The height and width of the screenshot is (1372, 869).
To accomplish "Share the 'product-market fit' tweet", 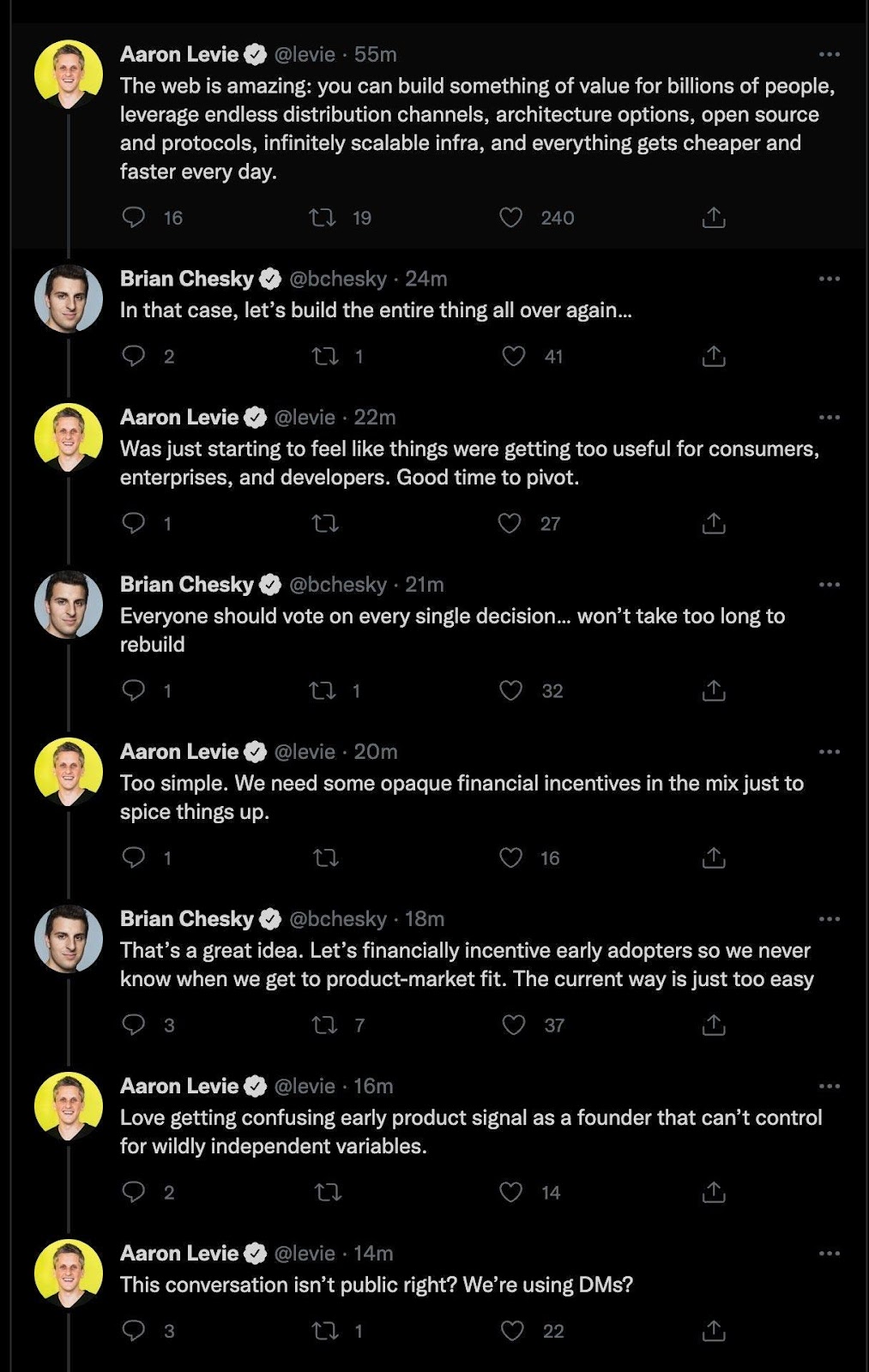I will coord(714,1025).
